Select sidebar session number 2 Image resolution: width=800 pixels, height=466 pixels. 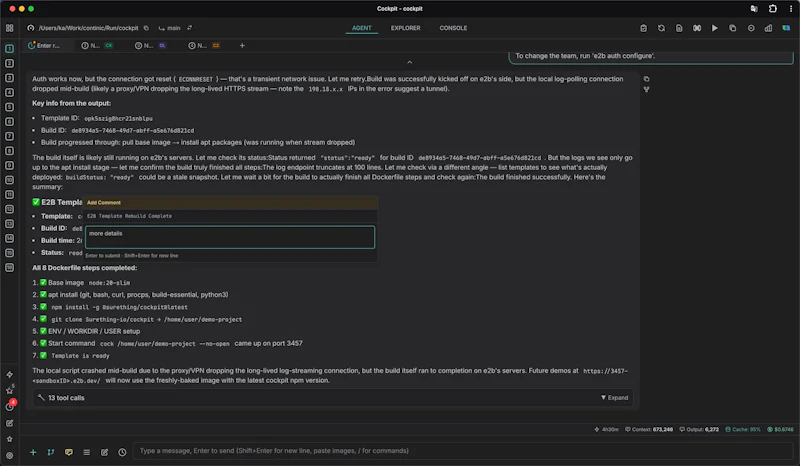point(10,63)
